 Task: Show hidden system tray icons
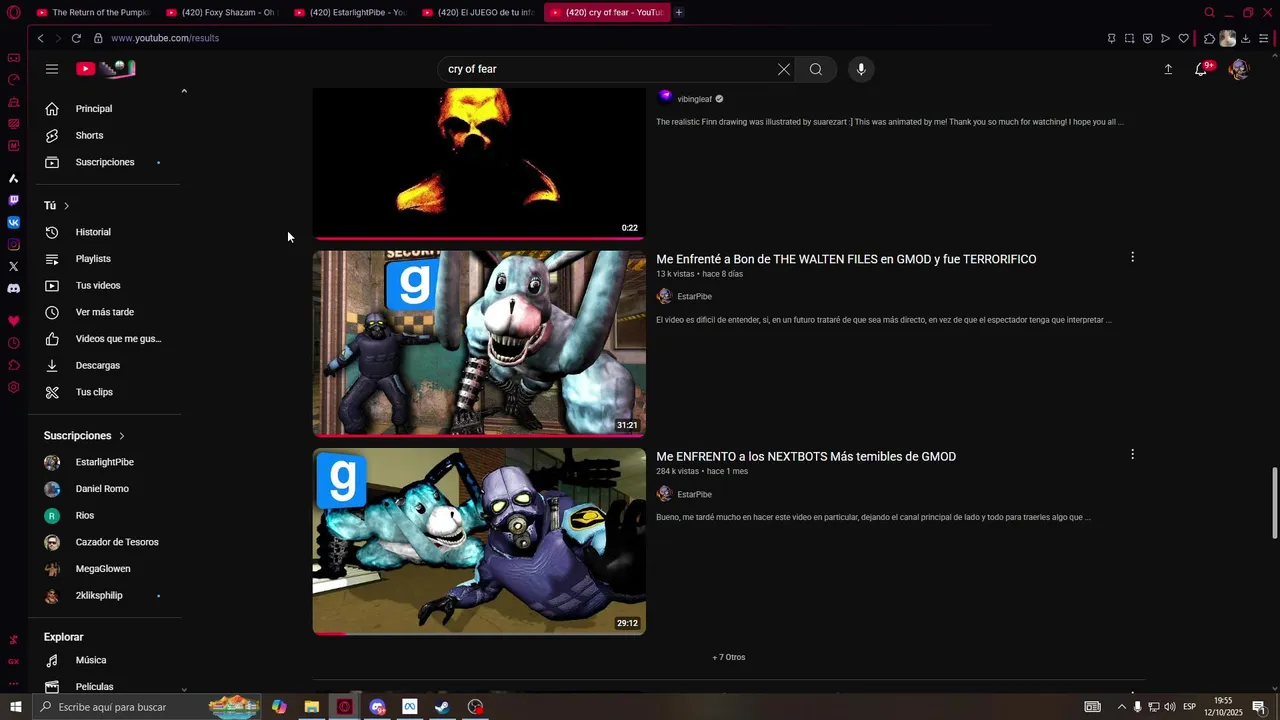pyautogui.click(x=1121, y=707)
